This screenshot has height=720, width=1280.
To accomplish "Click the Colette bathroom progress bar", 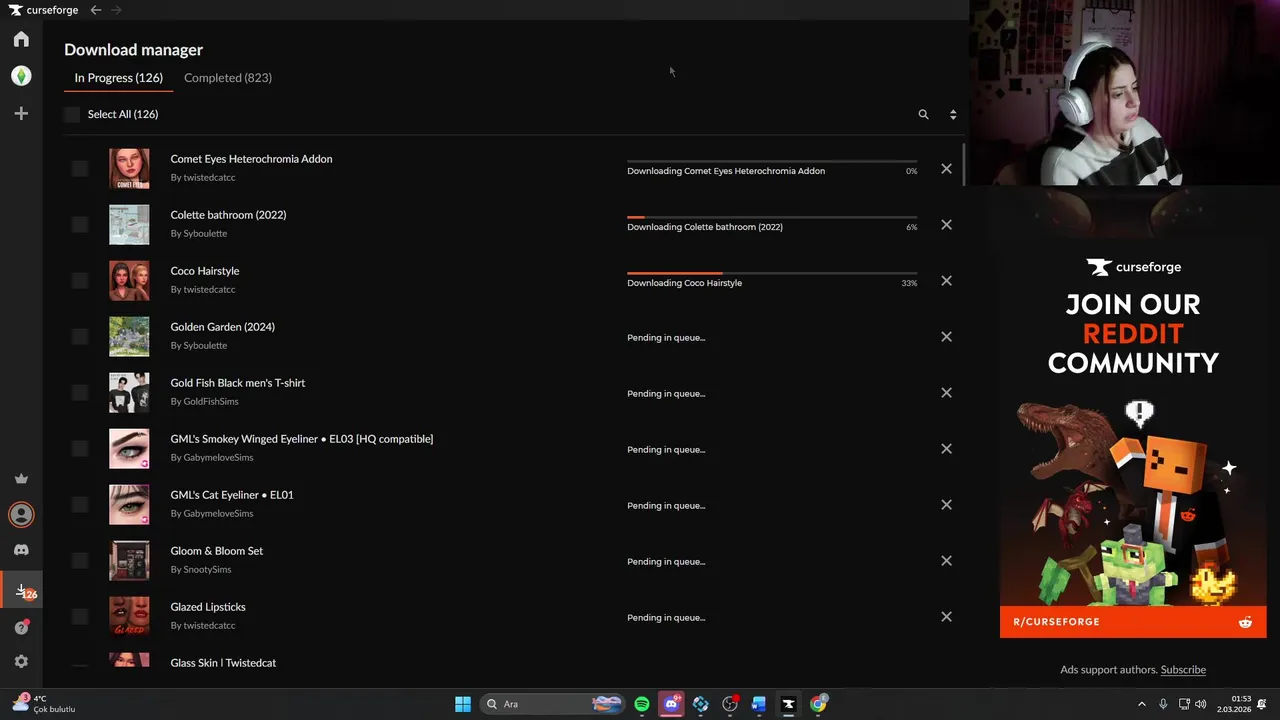I will 772,217.
